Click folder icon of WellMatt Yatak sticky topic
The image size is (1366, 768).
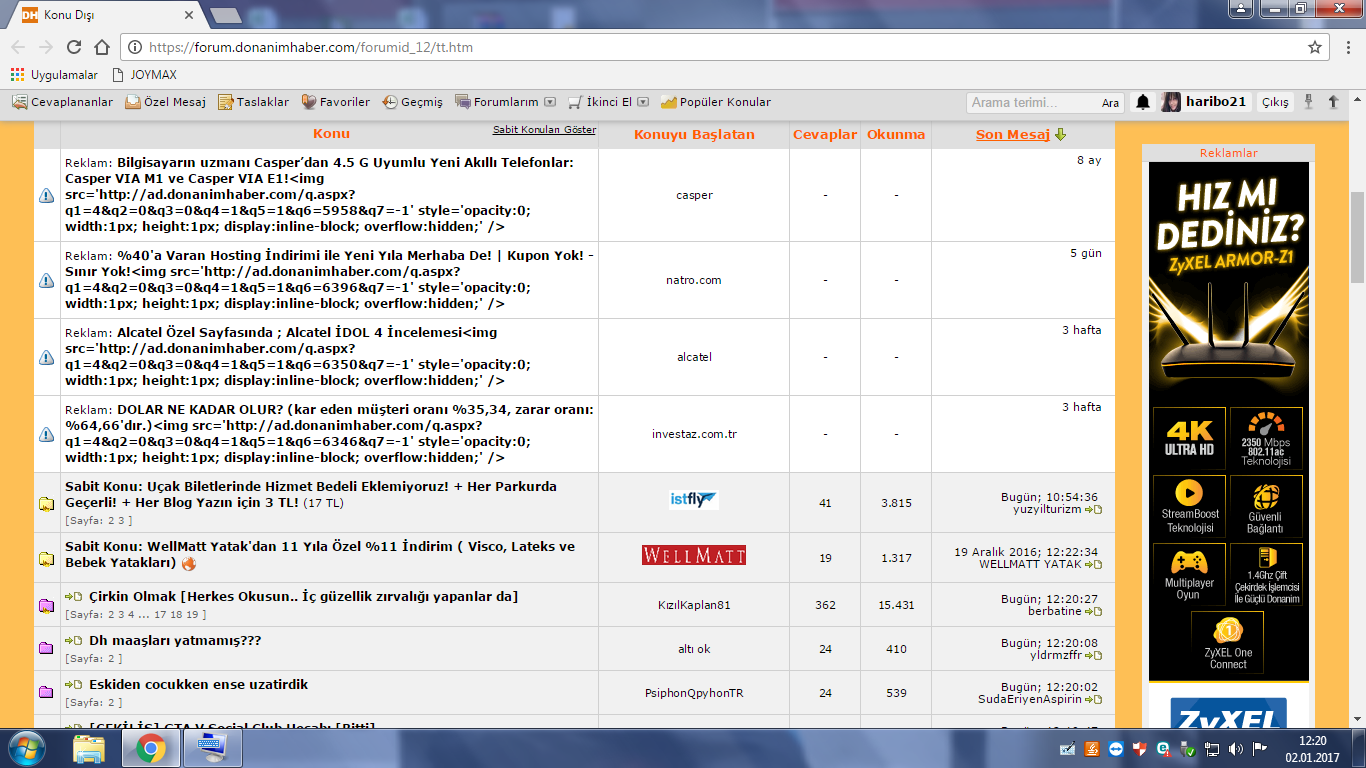[46, 559]
